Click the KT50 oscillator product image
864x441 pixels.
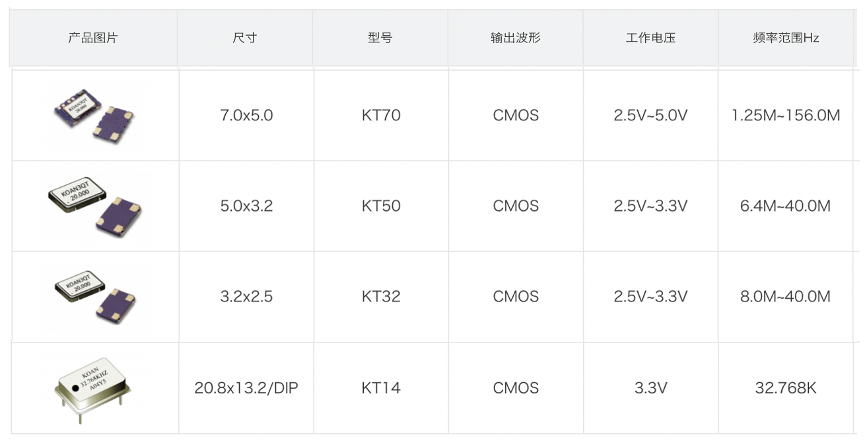pos(95,207)
